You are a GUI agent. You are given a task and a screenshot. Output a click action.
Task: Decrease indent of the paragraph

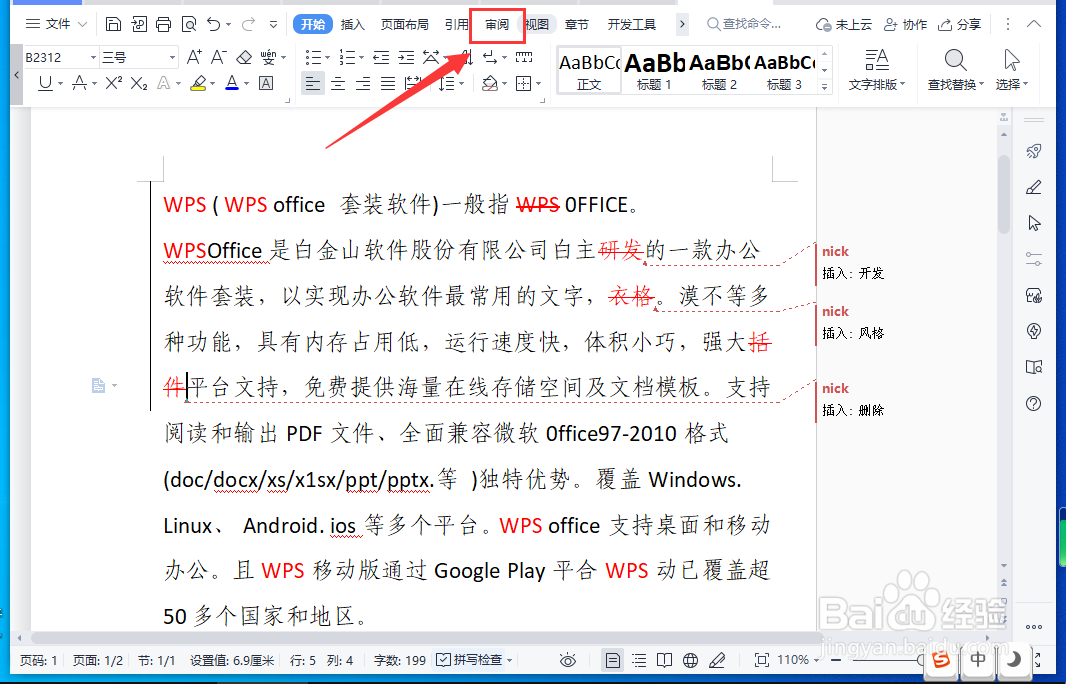pos(381,57)
